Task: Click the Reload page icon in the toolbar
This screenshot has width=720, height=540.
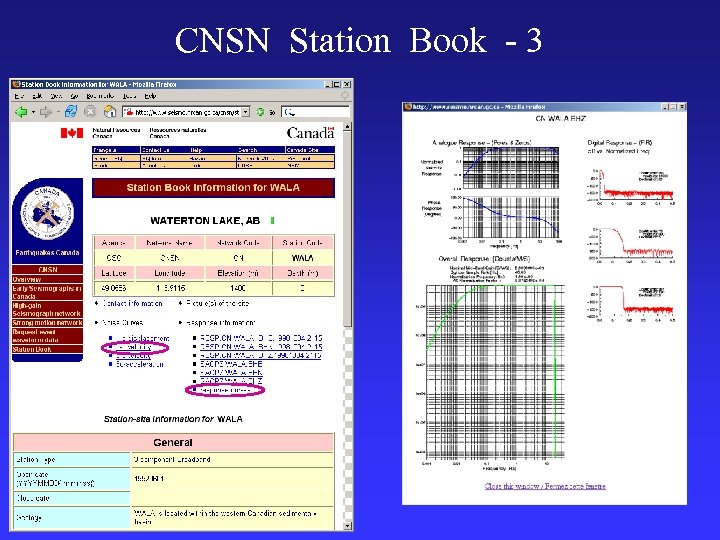Action: click(71, 111)
